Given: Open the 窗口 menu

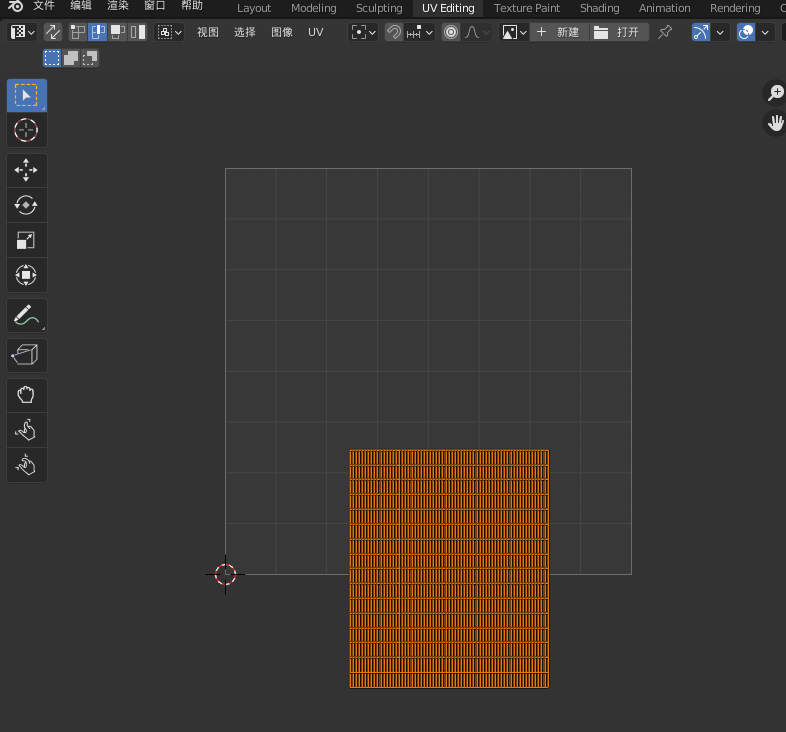Looking at the screenshot, I should pyautogui.click(x=155, y=6).
